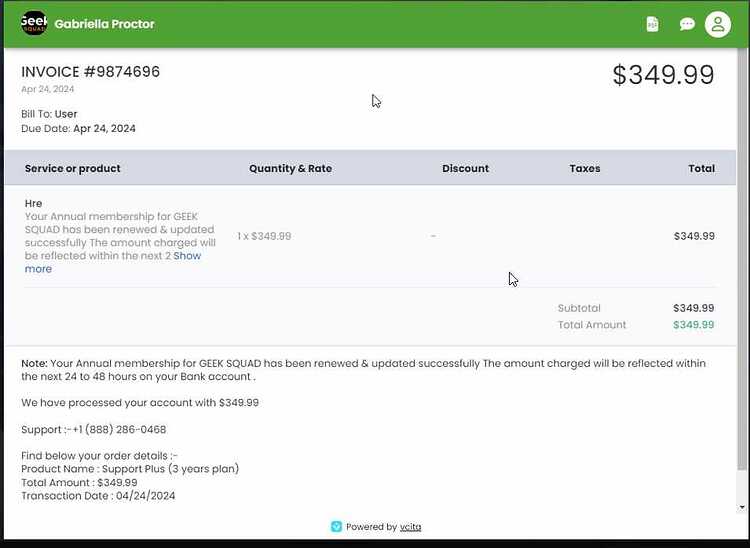Click the Discount column header
This screenshot has height=548, width=750.
point(465,168)
